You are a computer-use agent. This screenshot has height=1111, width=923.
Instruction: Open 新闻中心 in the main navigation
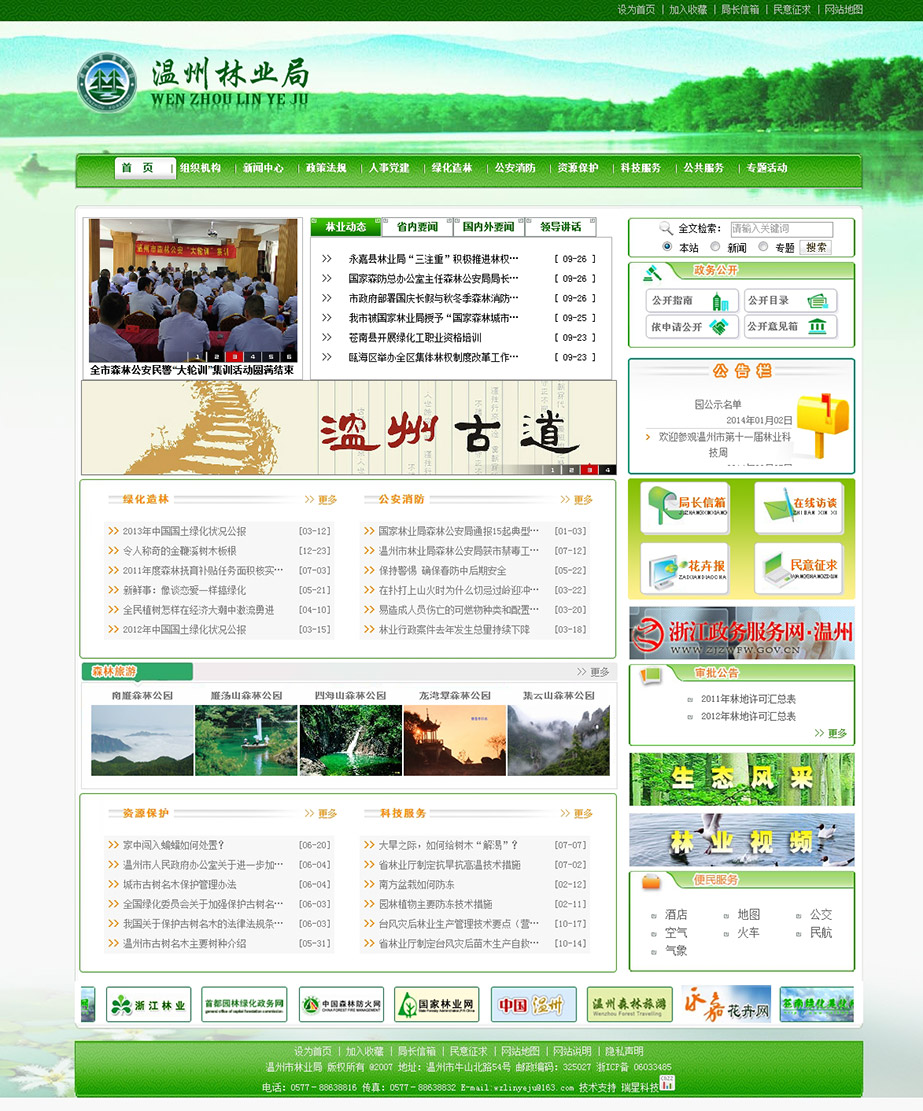[x=264, y=168]
